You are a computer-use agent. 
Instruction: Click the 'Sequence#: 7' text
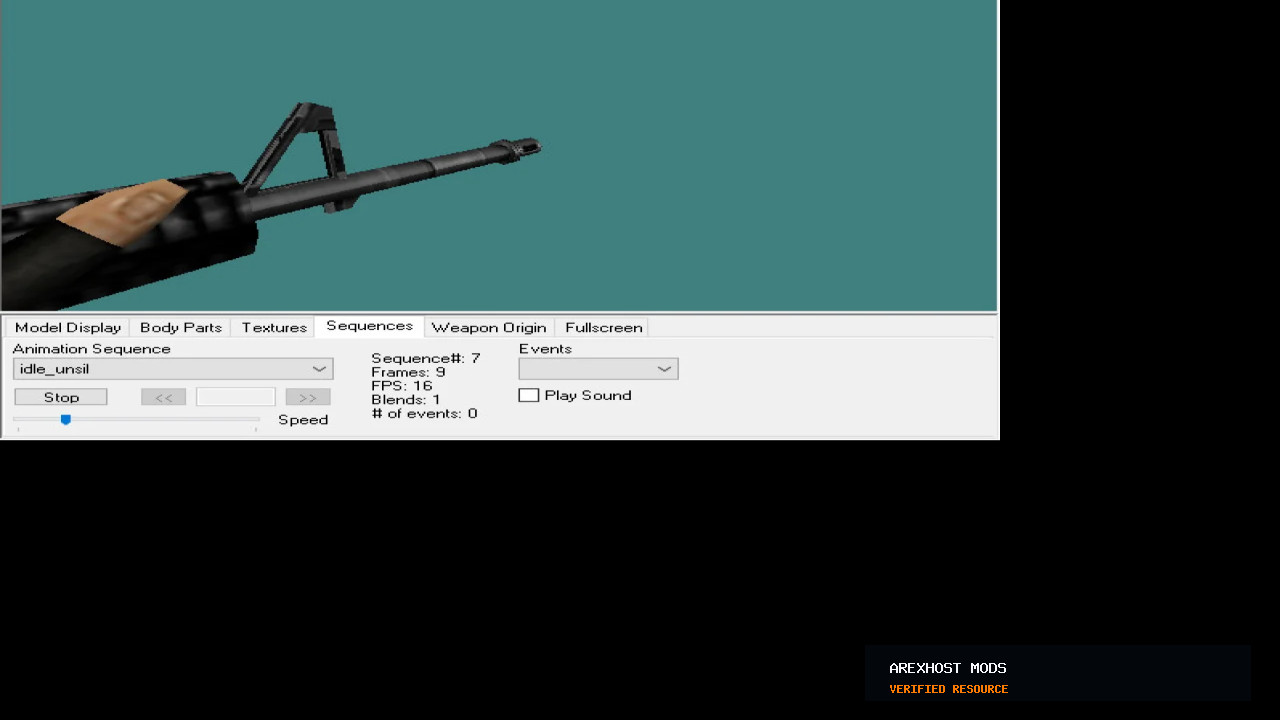pos(426,358)
